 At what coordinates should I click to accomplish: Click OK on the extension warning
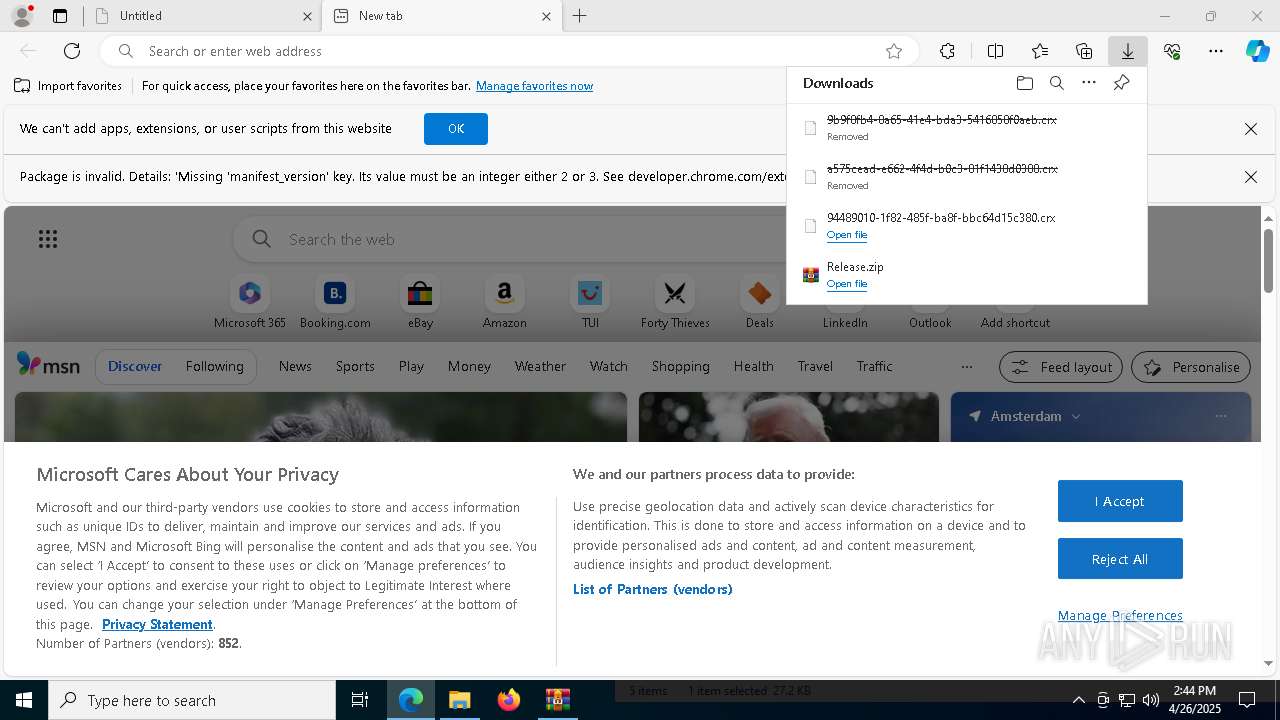click(456, 128)
